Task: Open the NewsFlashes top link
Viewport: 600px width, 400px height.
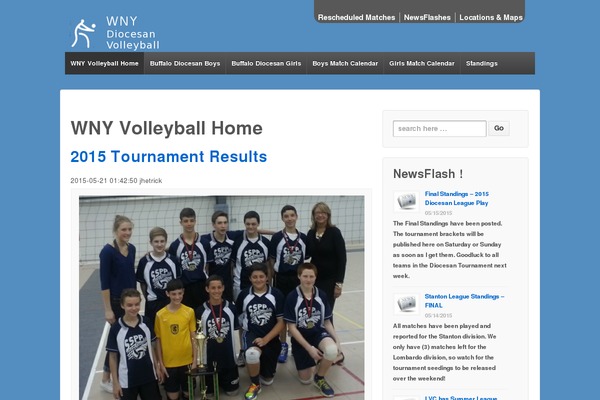Action: pos(427,18)
